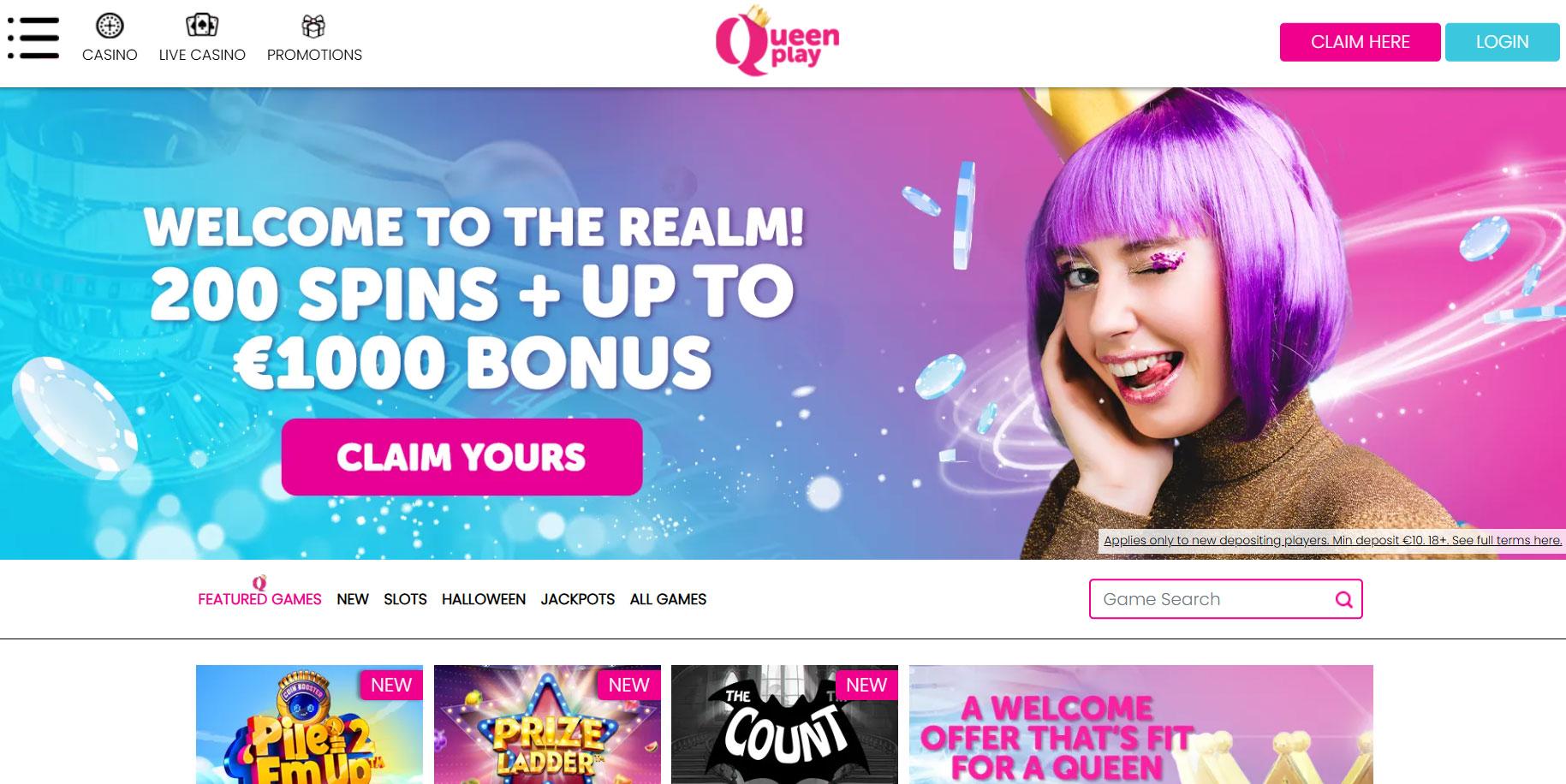Click the Claim Yours banner button
The image size is (1566, 784).
(461, 457)
